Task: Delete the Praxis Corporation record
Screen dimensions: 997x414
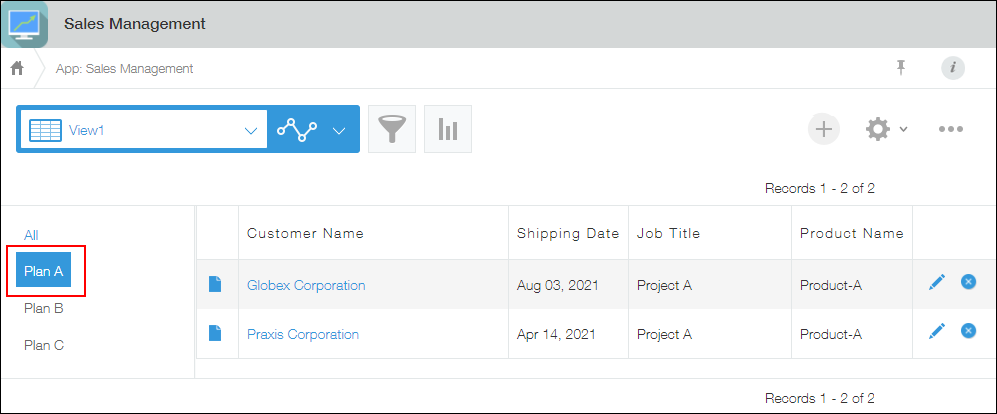Action: click(x=968, y=331)
